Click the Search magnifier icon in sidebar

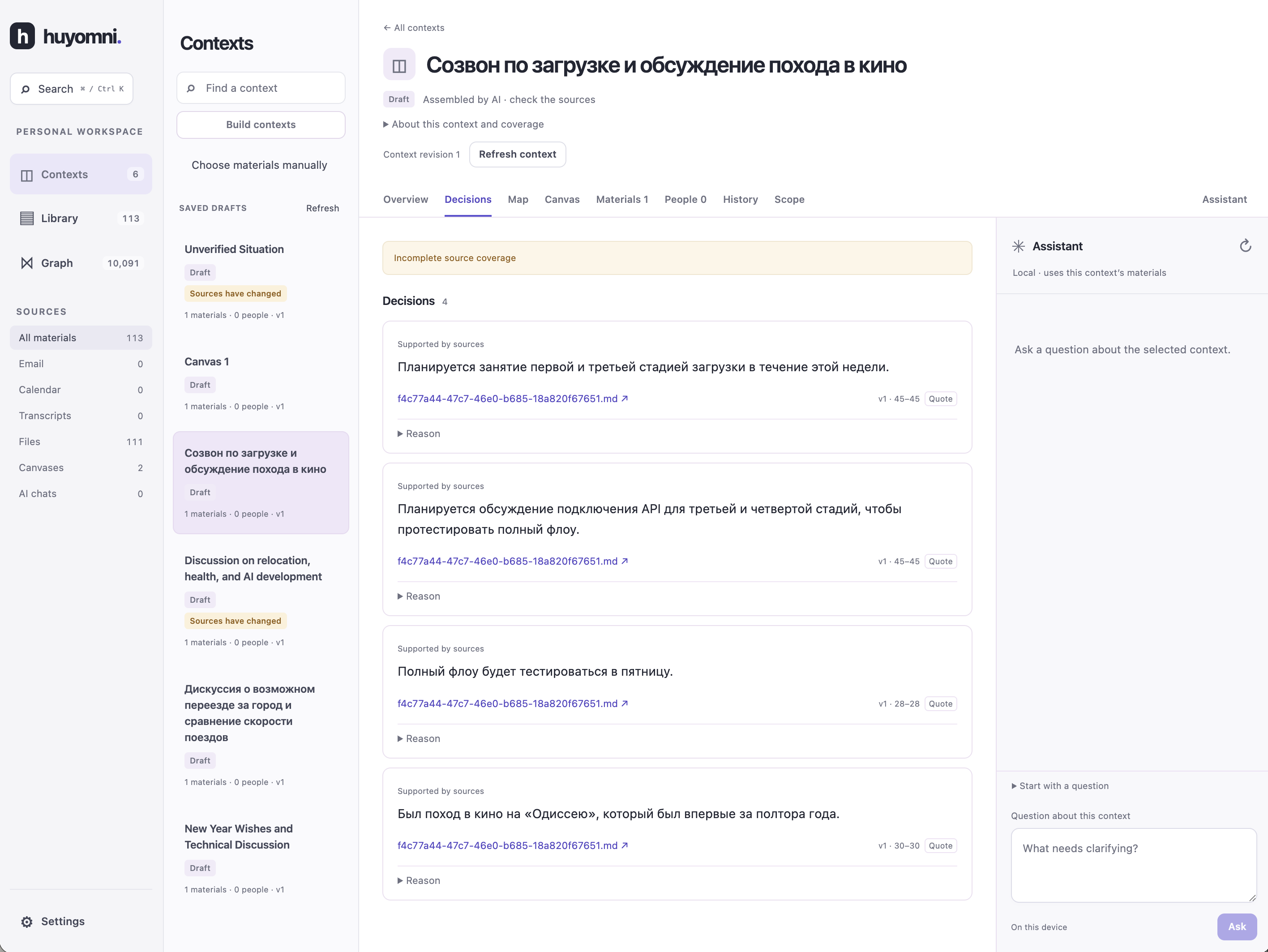(25, 89)
